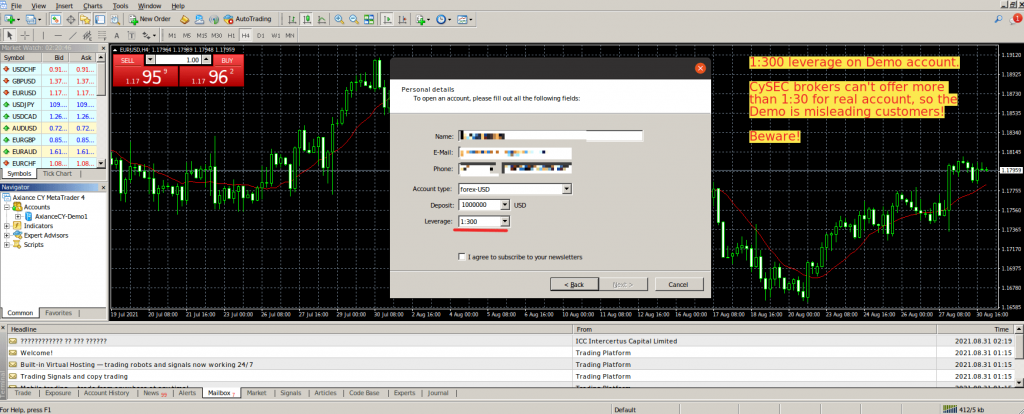
Task: Click the New Order toolbar button
Action: click(150, 19)
